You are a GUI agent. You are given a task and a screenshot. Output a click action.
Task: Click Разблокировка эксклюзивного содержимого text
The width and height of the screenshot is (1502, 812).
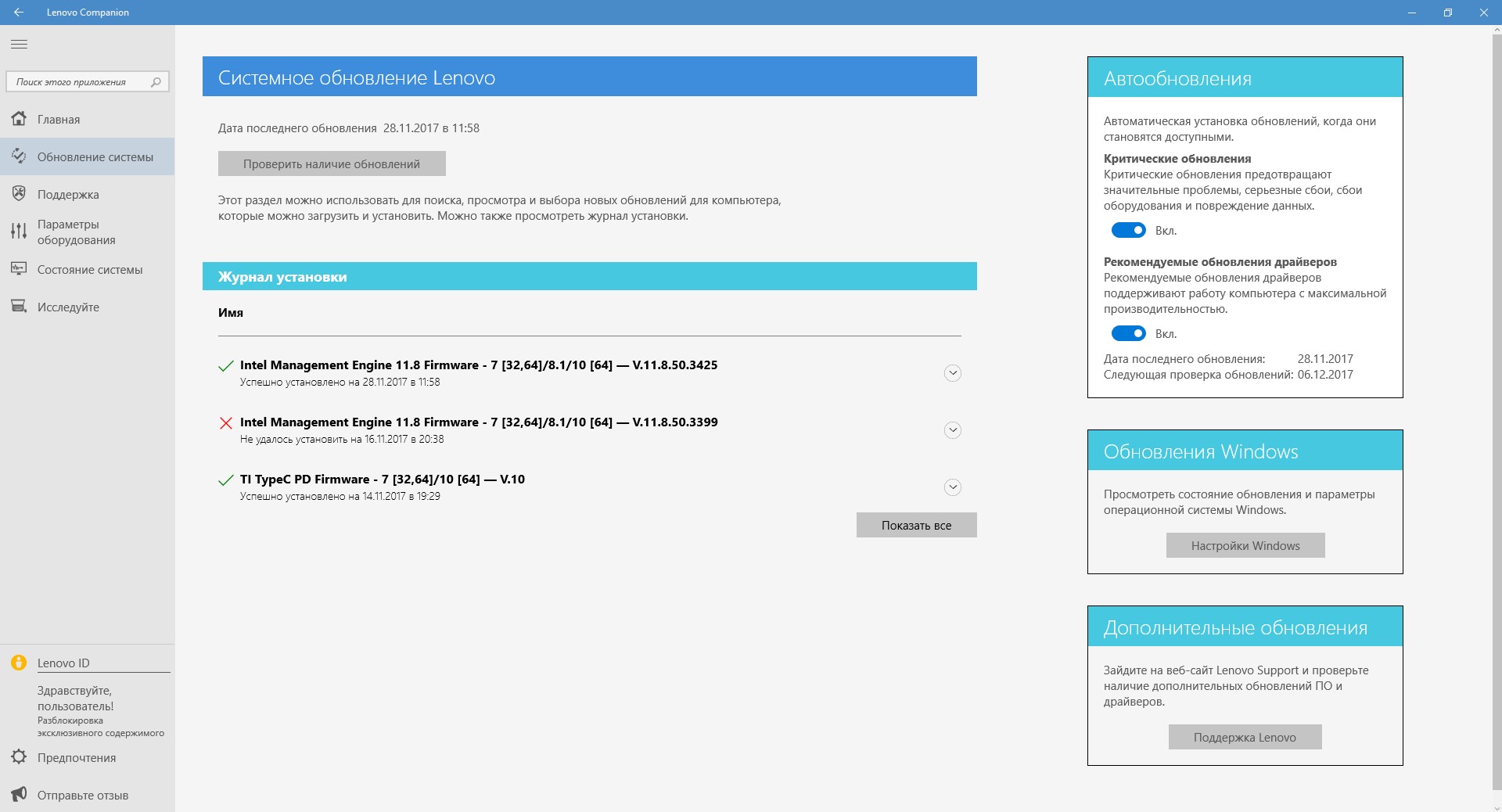pos(101,727)
